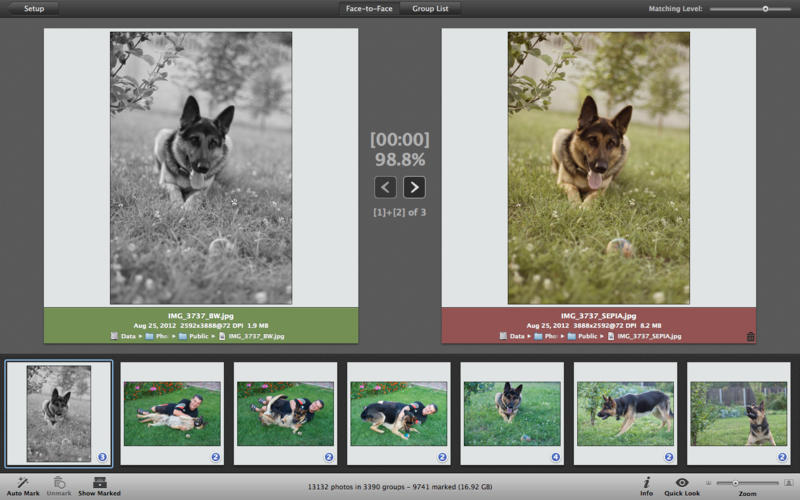
Task: Open the Info panel icon
Action: point(647,482)
